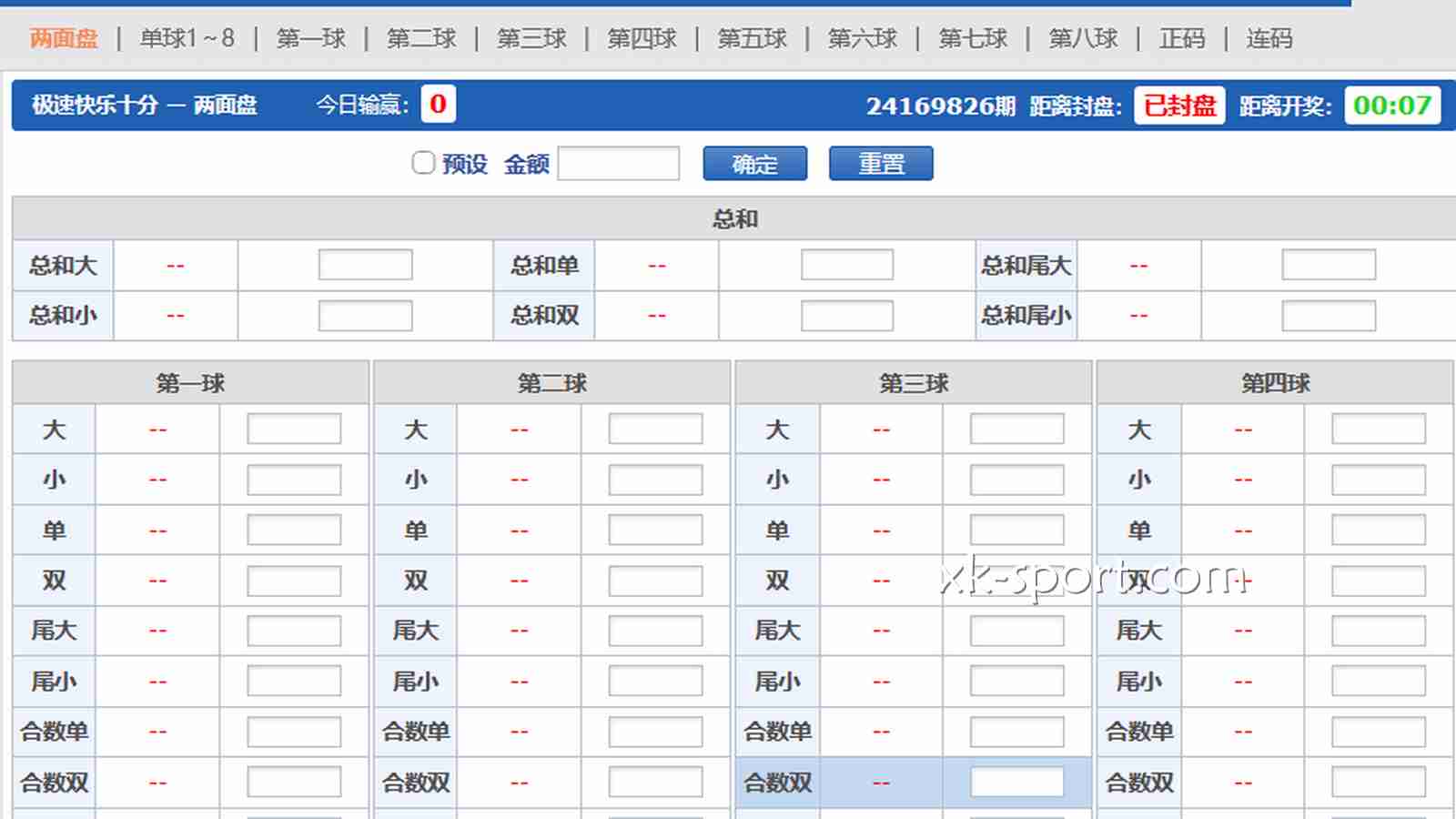This screenshot has height=819, width=1456.
Task: Click the 总和大 bet input box
Action: click(x=365, y=265)
